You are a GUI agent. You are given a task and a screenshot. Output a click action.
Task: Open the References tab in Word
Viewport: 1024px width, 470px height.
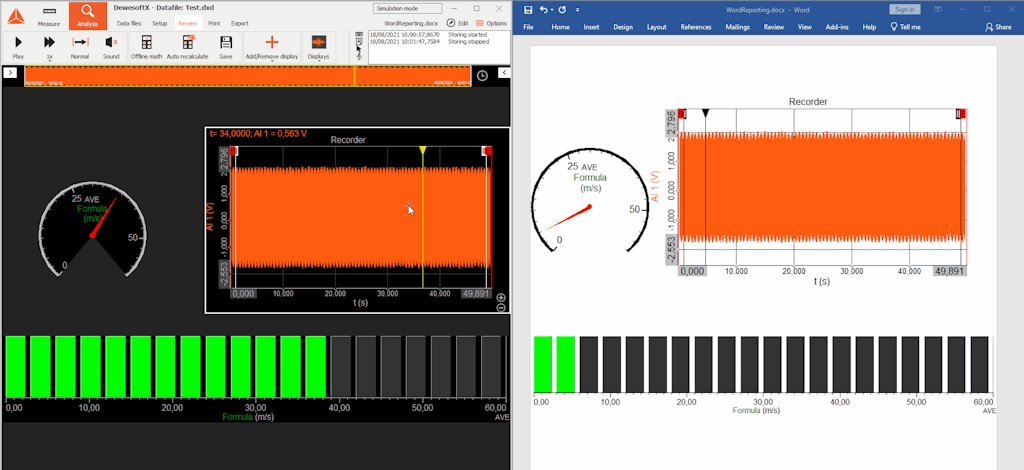(x=696, y=27)
